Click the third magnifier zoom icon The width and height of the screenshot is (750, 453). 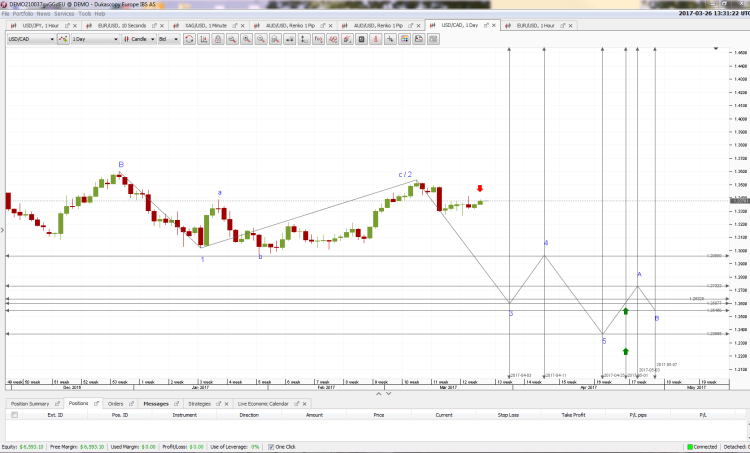click(x=261, y=39)
